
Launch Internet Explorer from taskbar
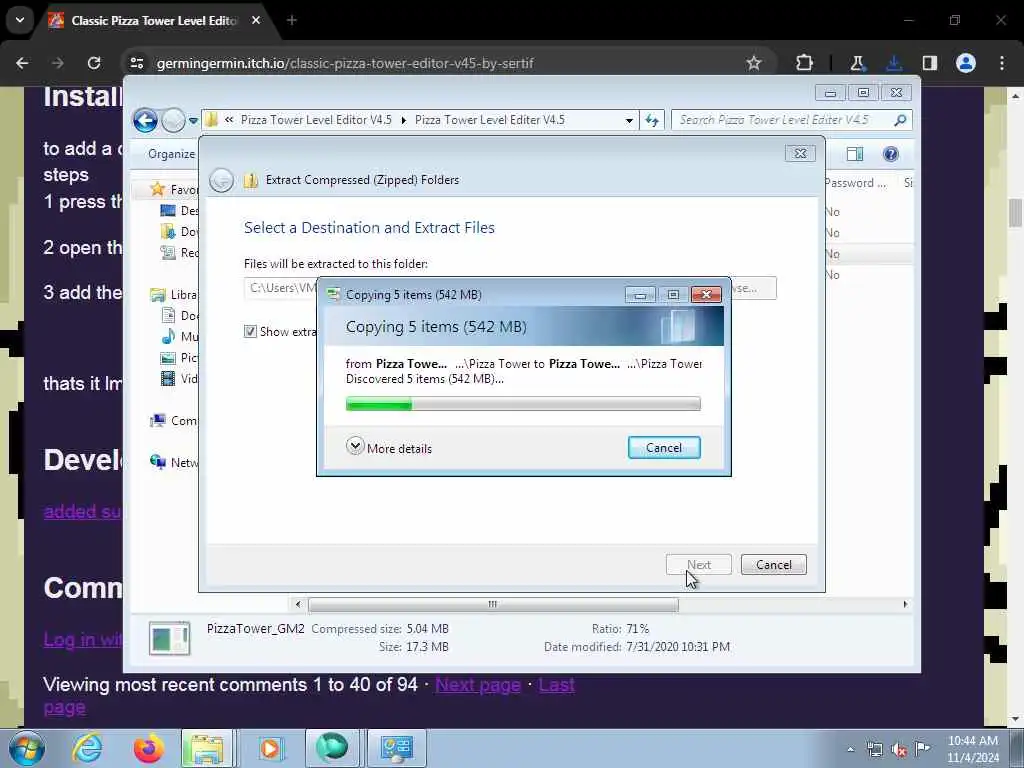(x=87, y=748)
